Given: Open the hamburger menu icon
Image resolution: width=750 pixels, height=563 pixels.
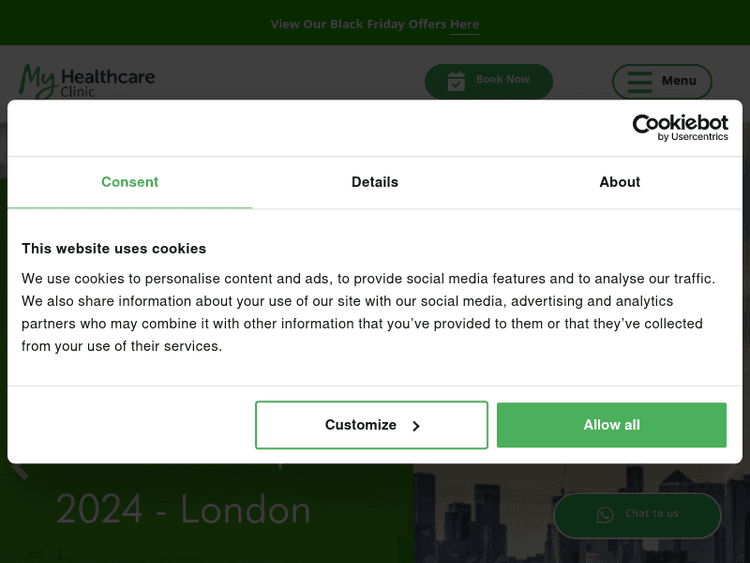Looking at the screenshot, I should point(640,82).
